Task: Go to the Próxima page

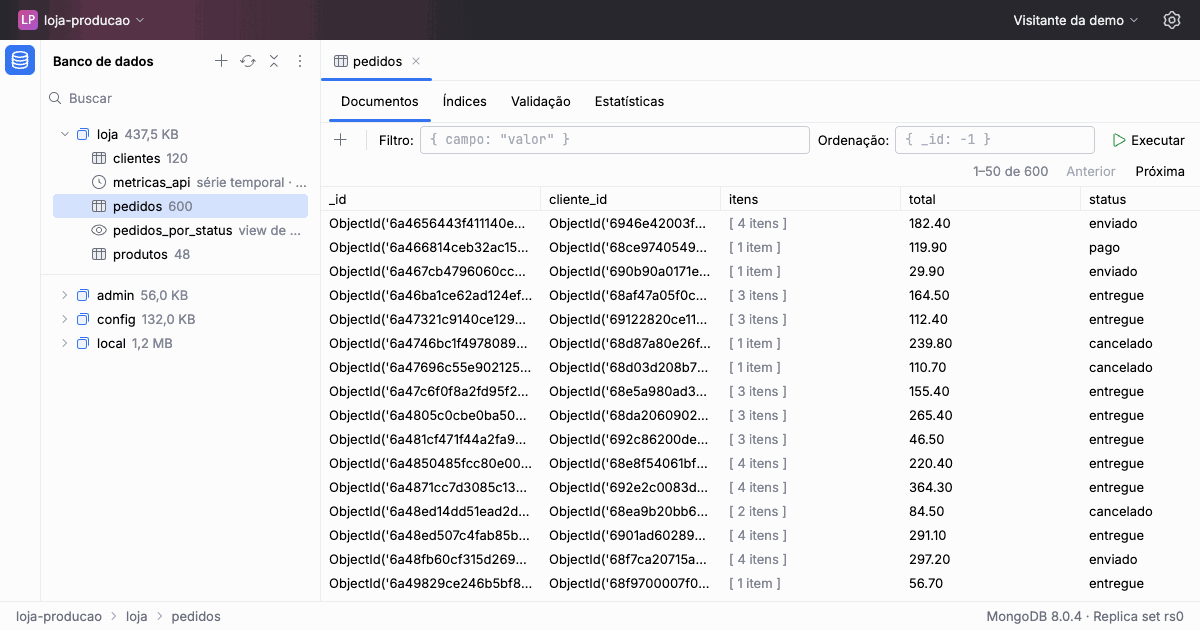Action: 1160,171
